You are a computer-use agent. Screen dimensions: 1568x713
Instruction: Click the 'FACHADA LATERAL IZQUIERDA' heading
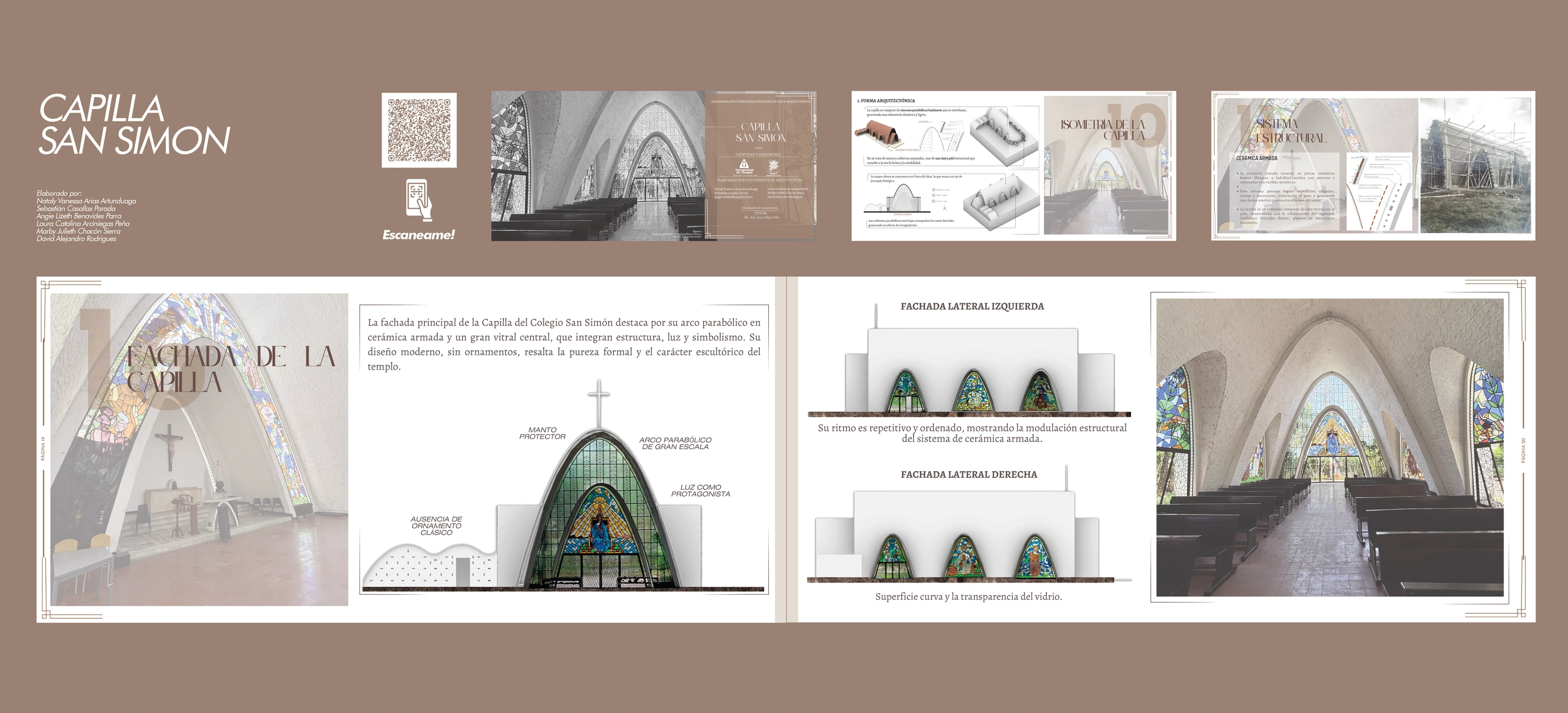[x=972, y=306]
